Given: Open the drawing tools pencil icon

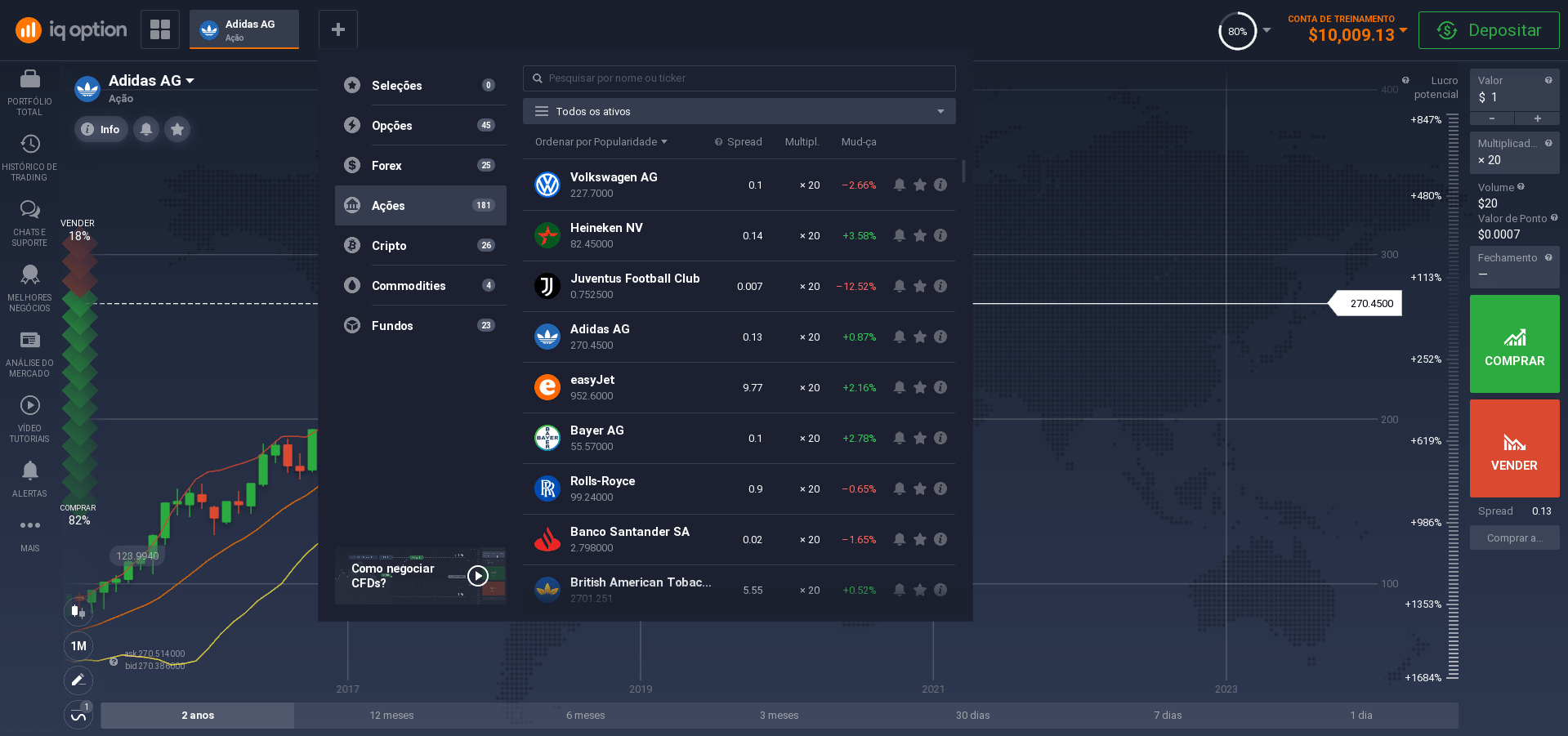Looking at the screenshot, I should pos(78,680).
